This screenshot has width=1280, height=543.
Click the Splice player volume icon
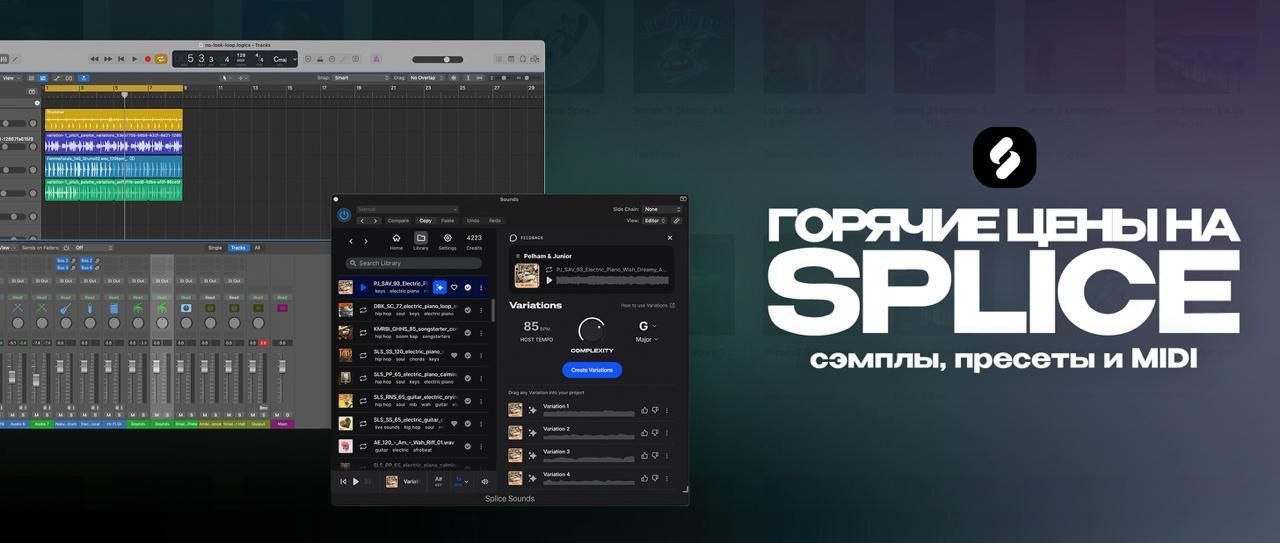pos(485,482)
